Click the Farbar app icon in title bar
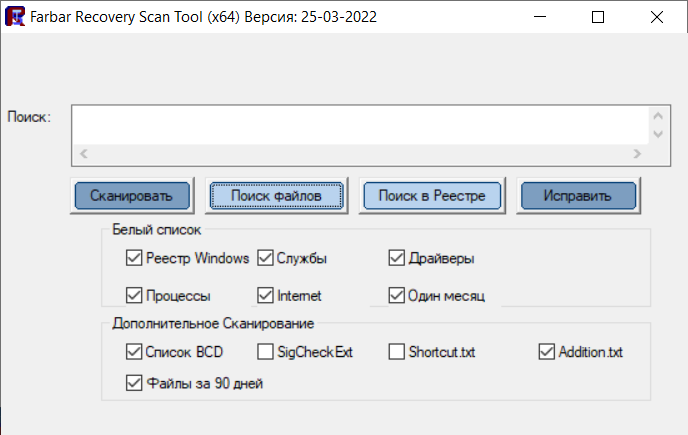 pyautogui.click(x=15, y=17)
